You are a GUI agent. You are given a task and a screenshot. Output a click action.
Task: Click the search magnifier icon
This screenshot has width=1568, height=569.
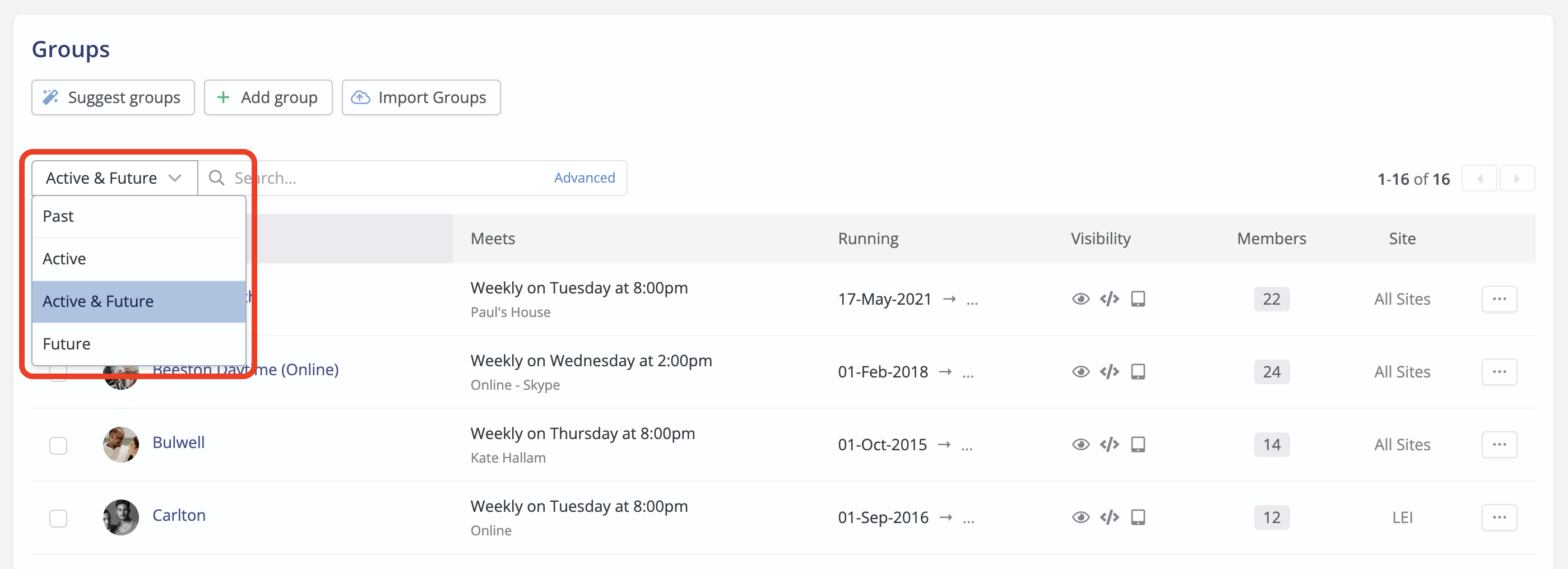click(217, 178)
